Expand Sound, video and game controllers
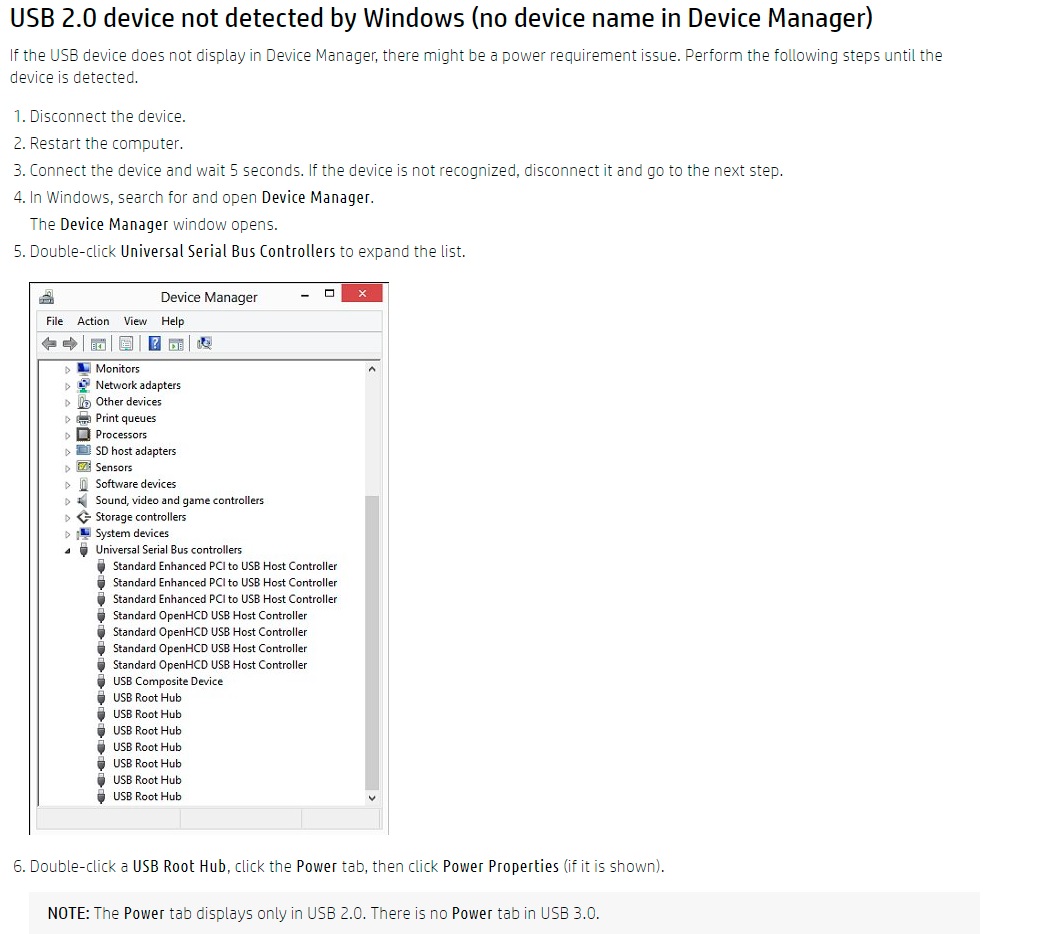The height and width of the screenshot is (934, 1056). [x=67, y=502]
